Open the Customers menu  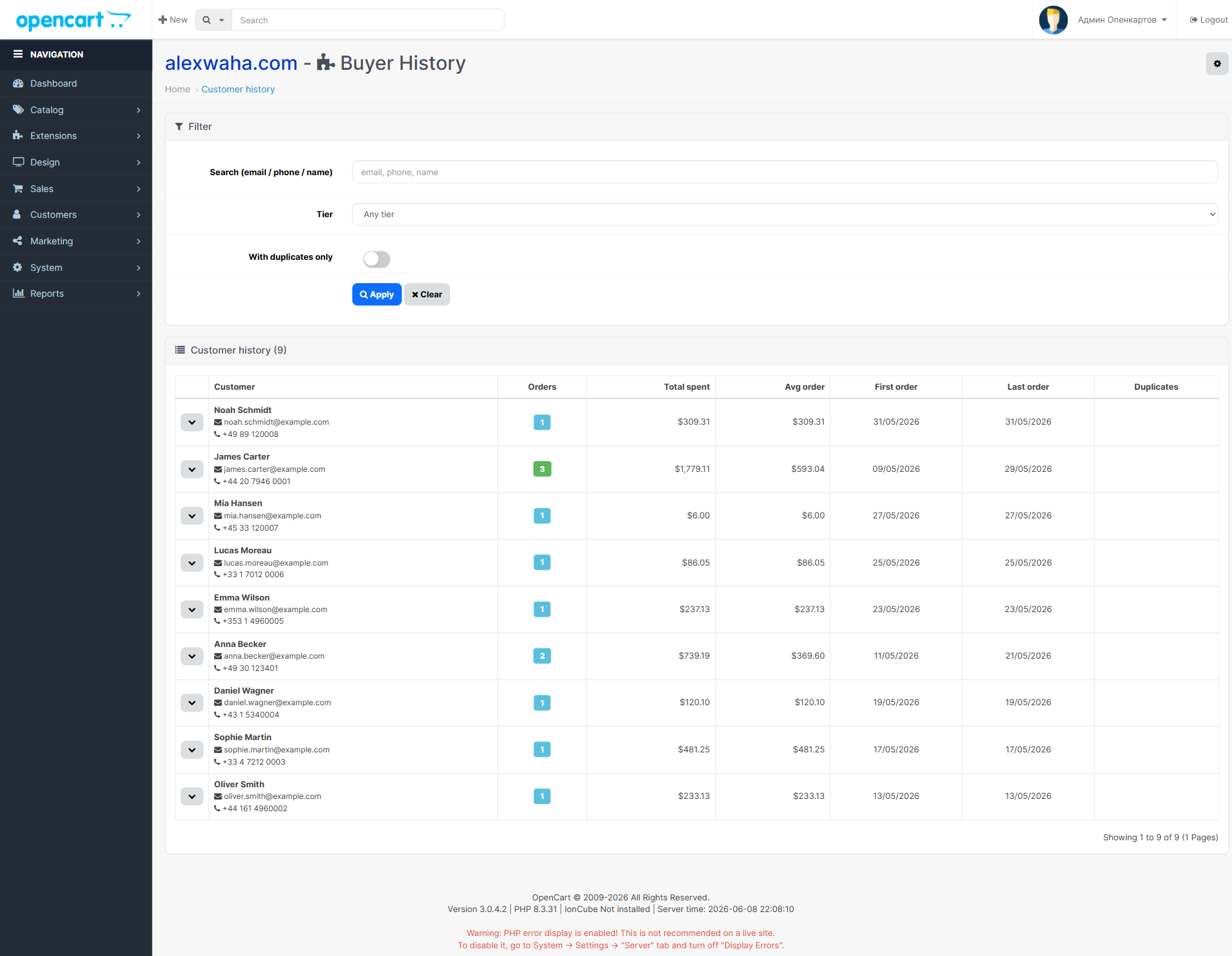pyautogui.click(x=76, y=215)
